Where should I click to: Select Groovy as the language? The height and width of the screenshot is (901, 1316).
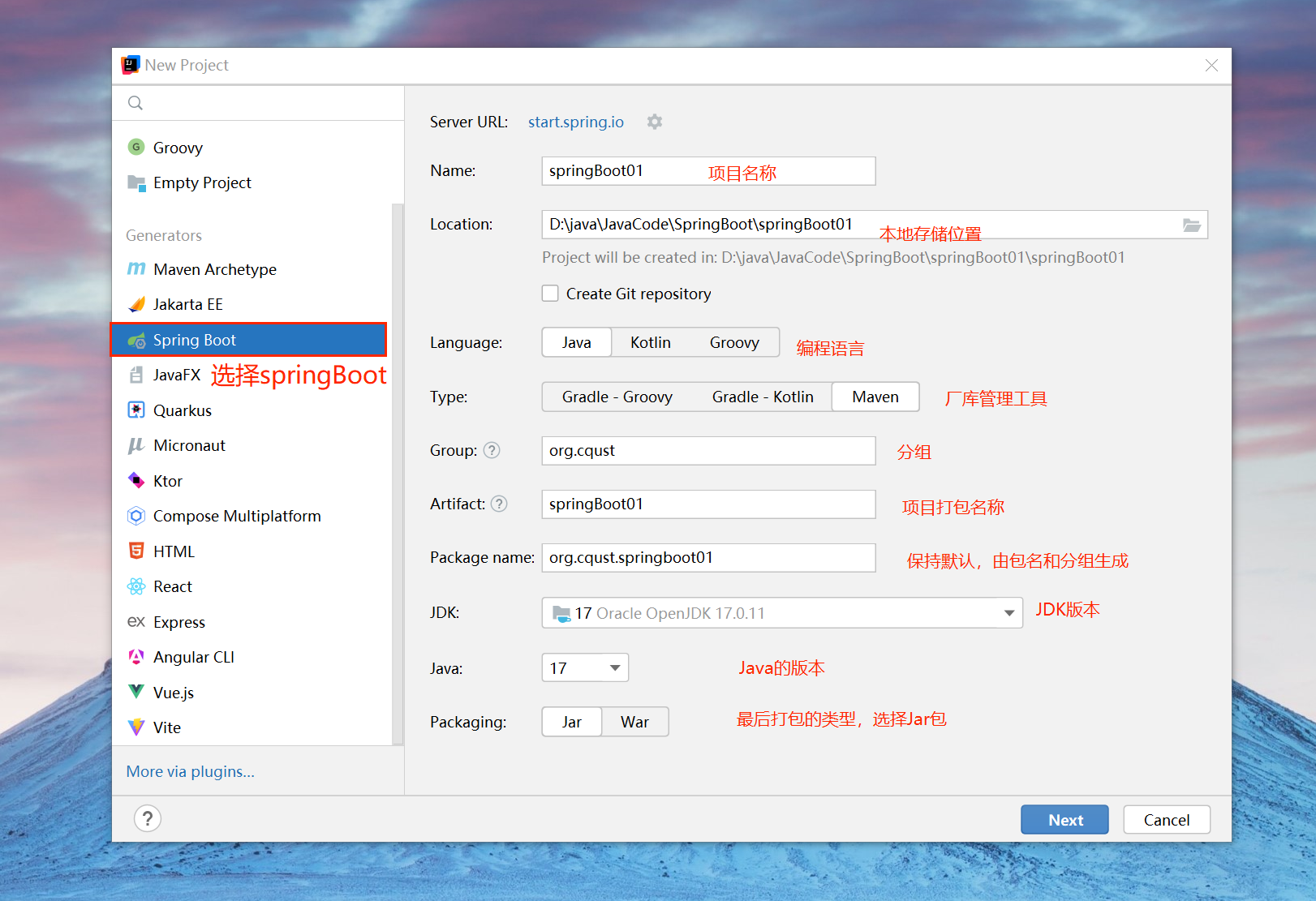(x=734, y=342)
